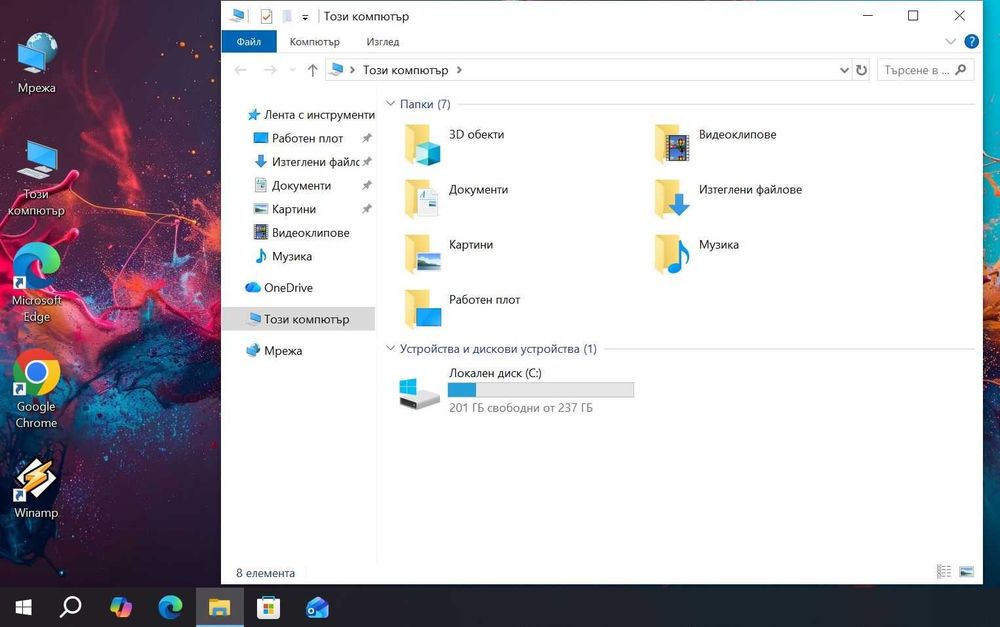Click the Този компютър address bar segment
Screen dimensions: 1000x627
click(406, 70)
